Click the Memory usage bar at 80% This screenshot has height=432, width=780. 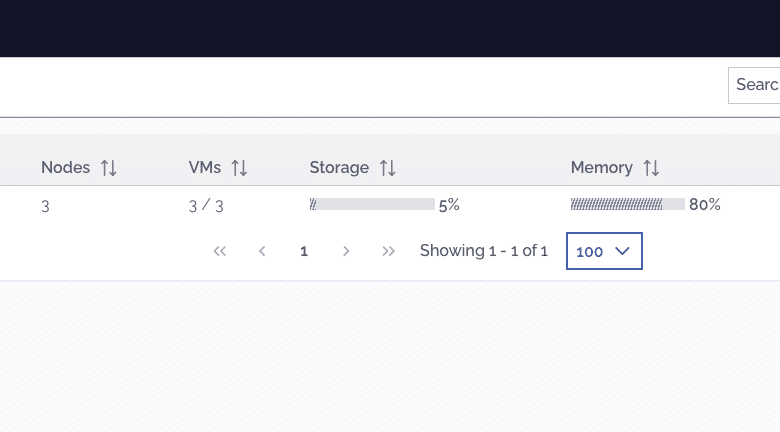[x=628, y=204]
